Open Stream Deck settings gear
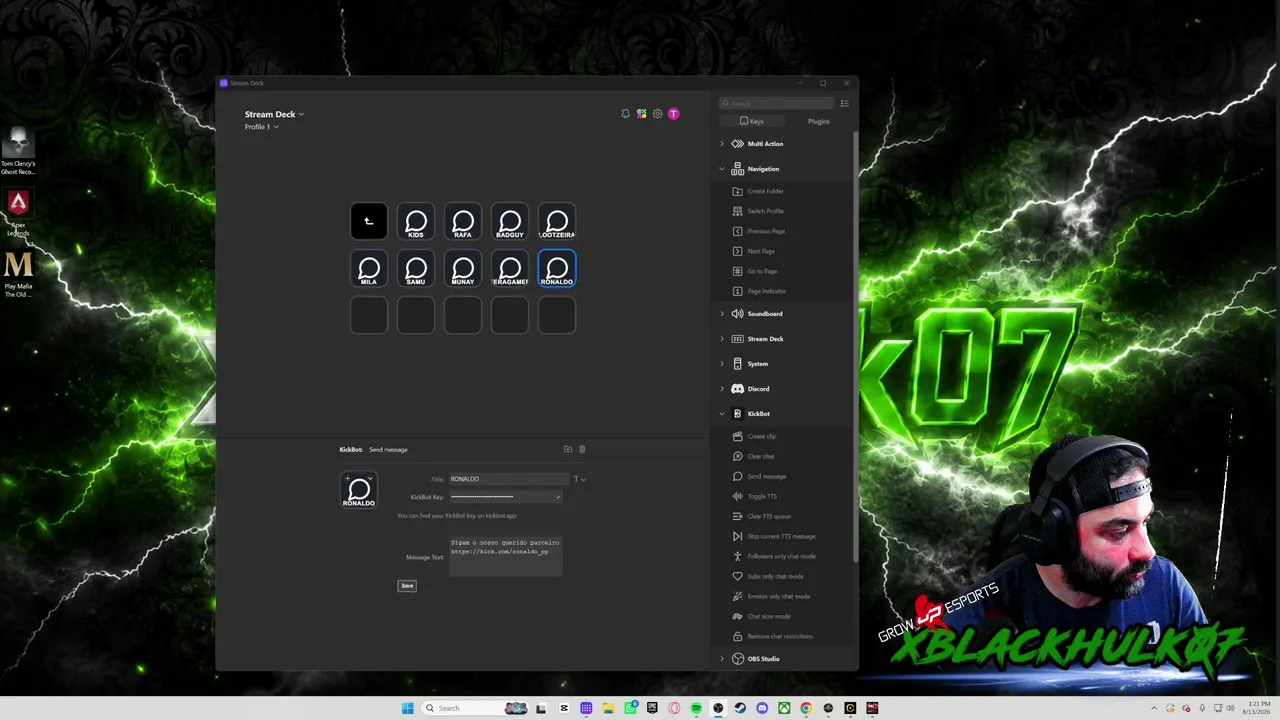1280x720 pixels. [x=657, y=114]
